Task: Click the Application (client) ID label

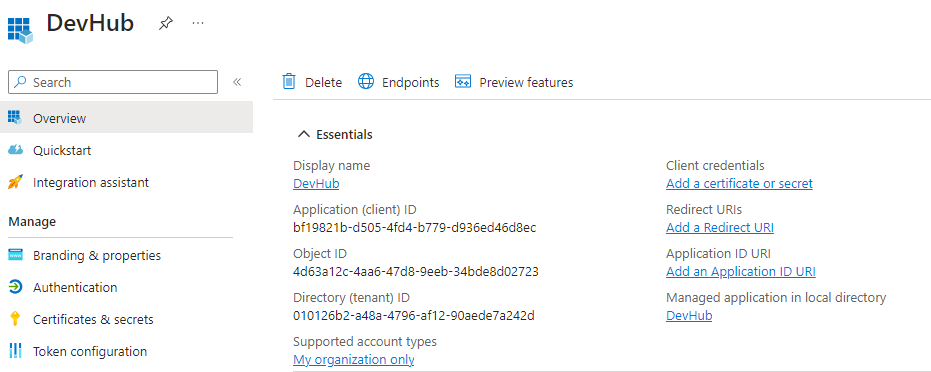Action: tap(354, 209)
